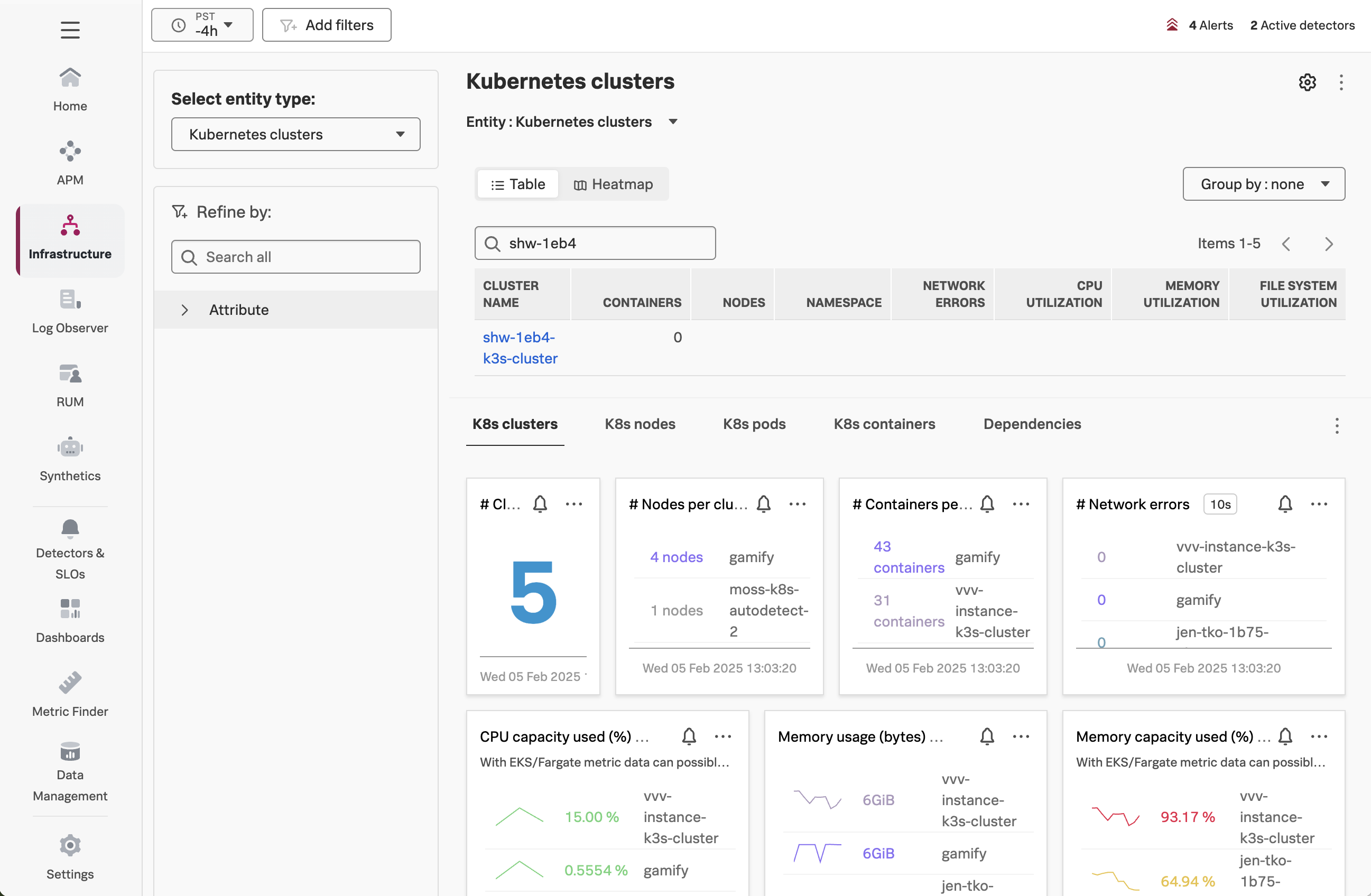Enable alerting on the CPU capacity used chart
Viewport: 1371px width, 896px height.
pyautogui.click(x=688, y=736)
